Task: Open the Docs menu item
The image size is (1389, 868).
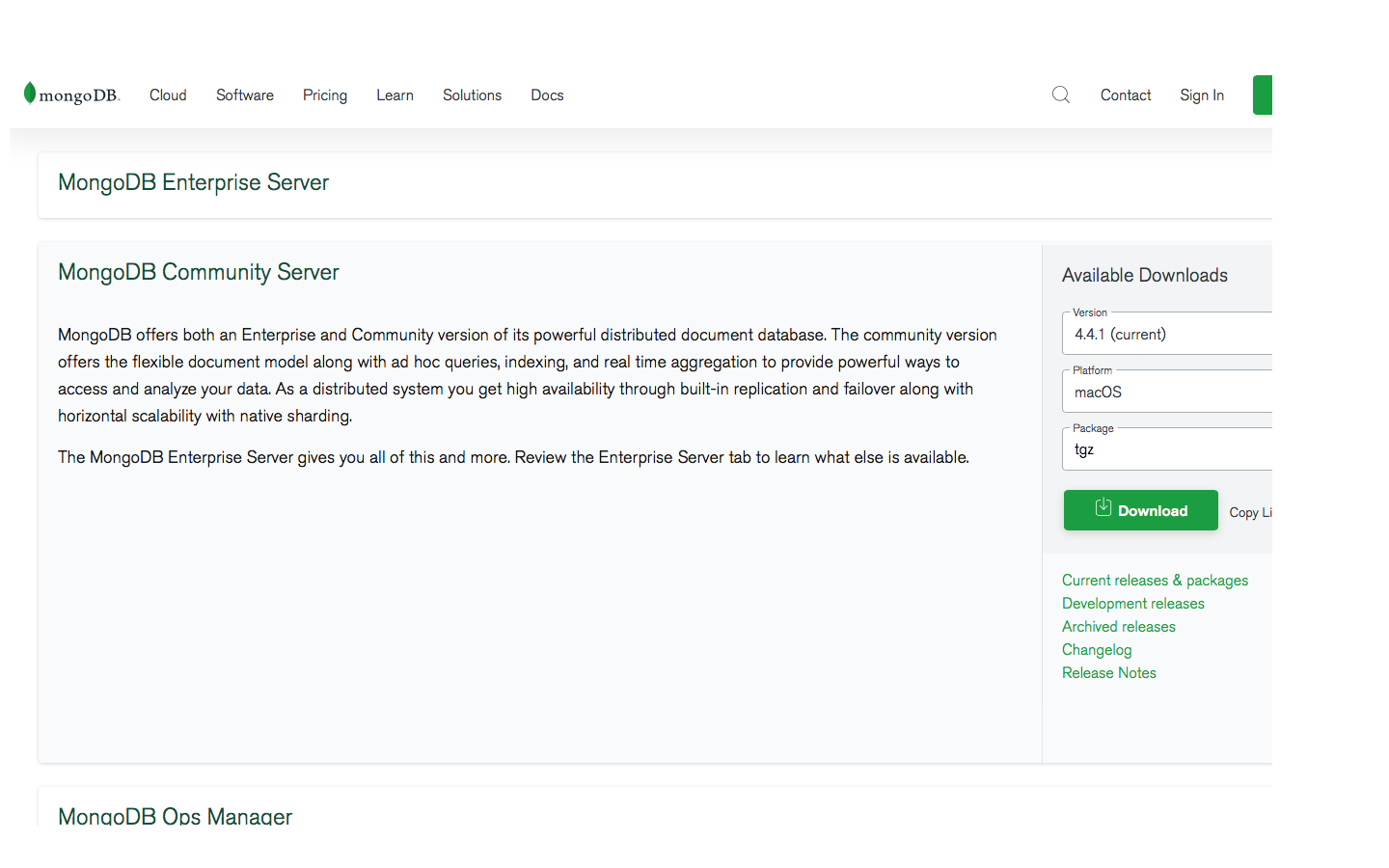Action: coord(547,95)
